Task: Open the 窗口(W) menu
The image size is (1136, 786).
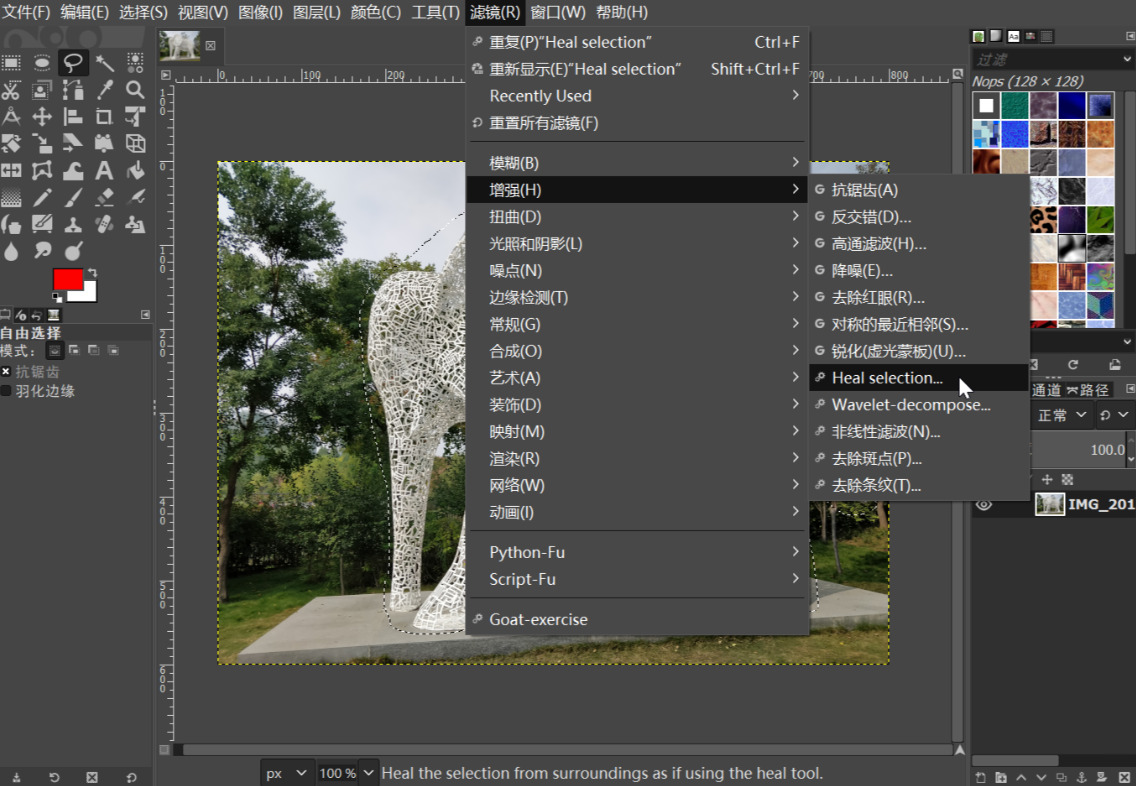Action: [x=558, y=12]
